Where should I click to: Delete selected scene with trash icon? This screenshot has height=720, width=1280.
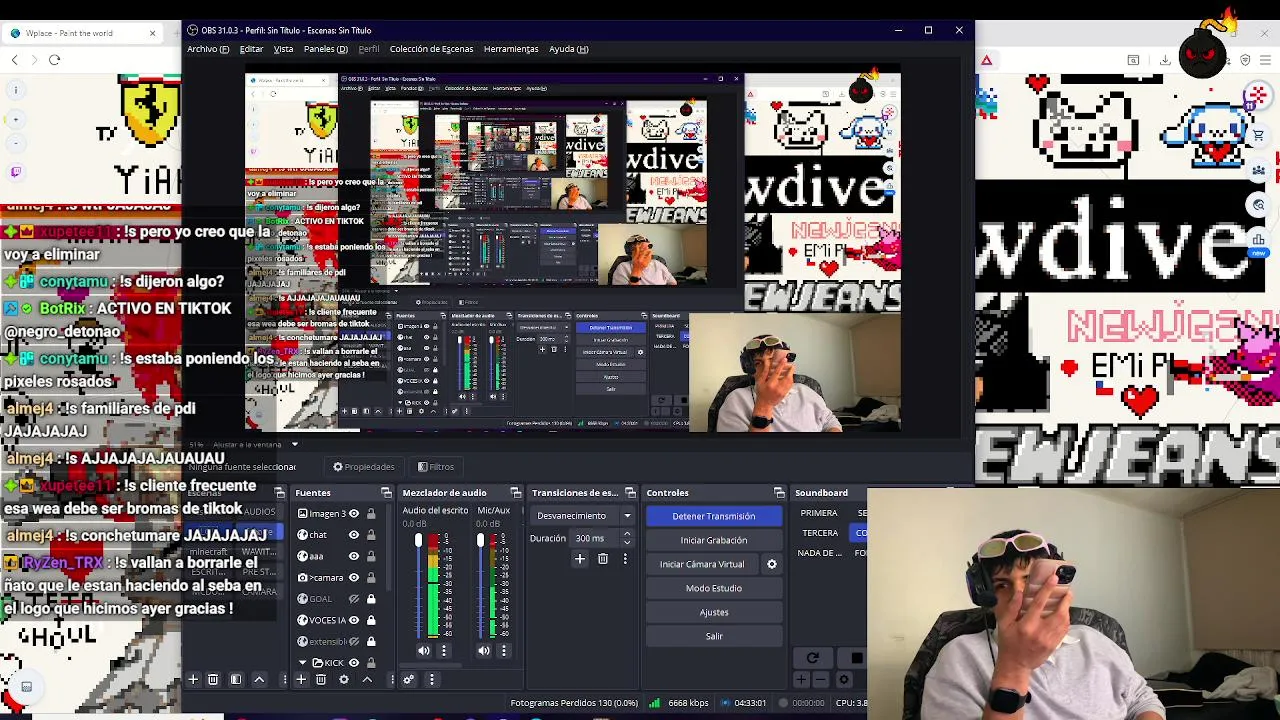tap(213, 680)
